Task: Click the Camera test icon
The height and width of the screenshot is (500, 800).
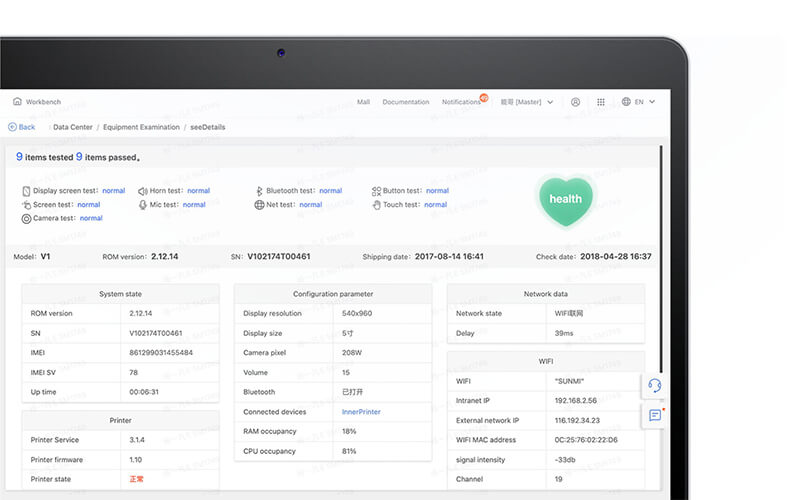Action: pyautogui.click(x=26, y=218)
